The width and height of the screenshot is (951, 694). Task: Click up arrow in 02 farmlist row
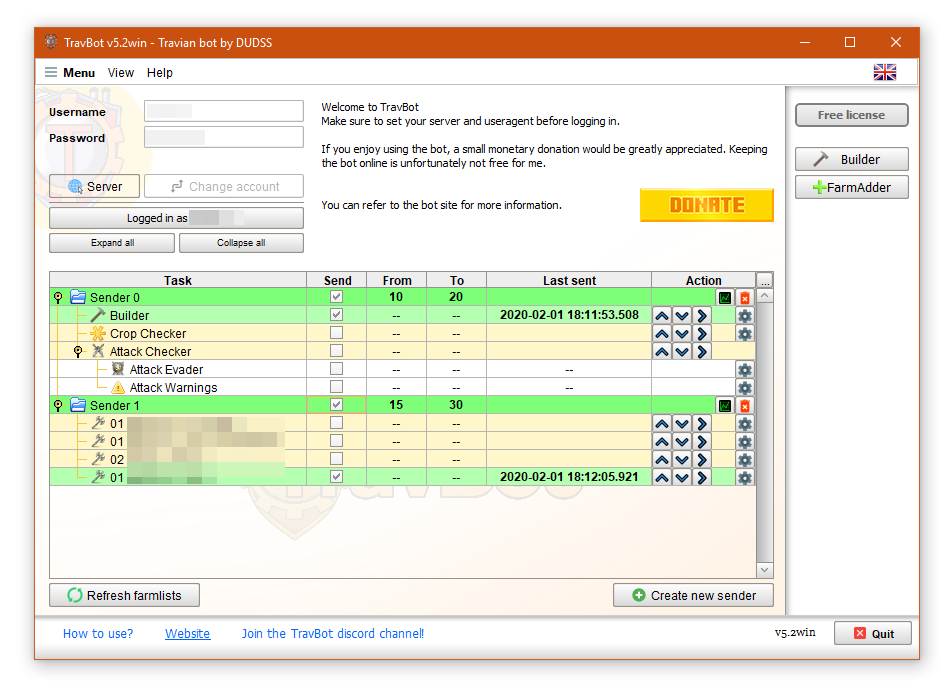point(662,459)
